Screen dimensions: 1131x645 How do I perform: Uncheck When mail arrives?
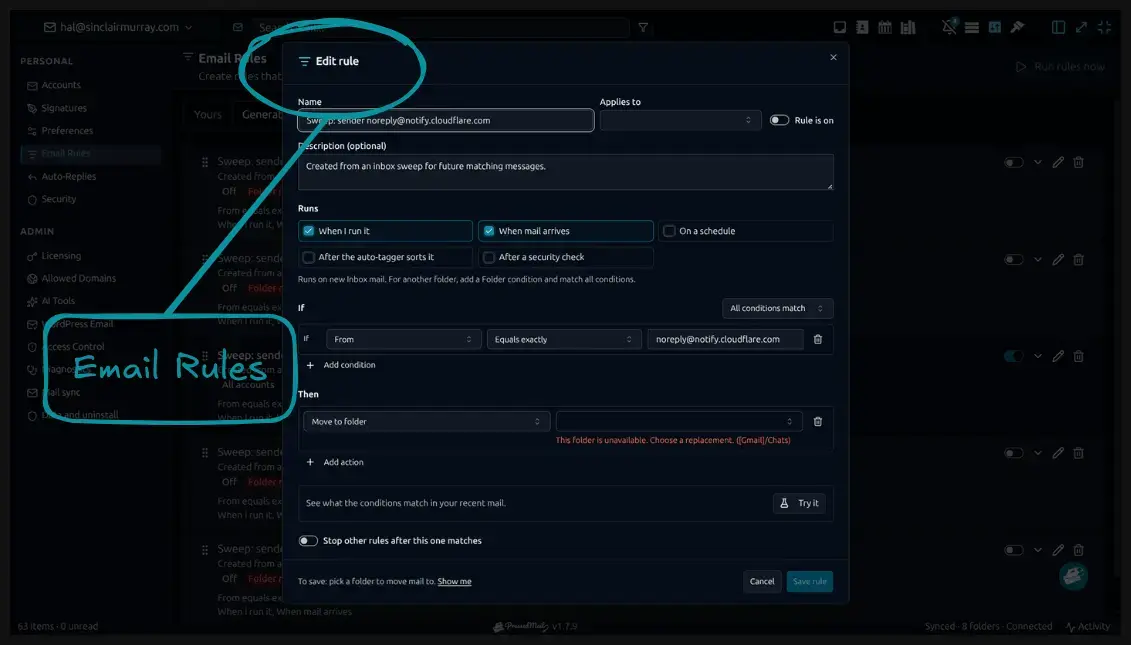(489, 231)
